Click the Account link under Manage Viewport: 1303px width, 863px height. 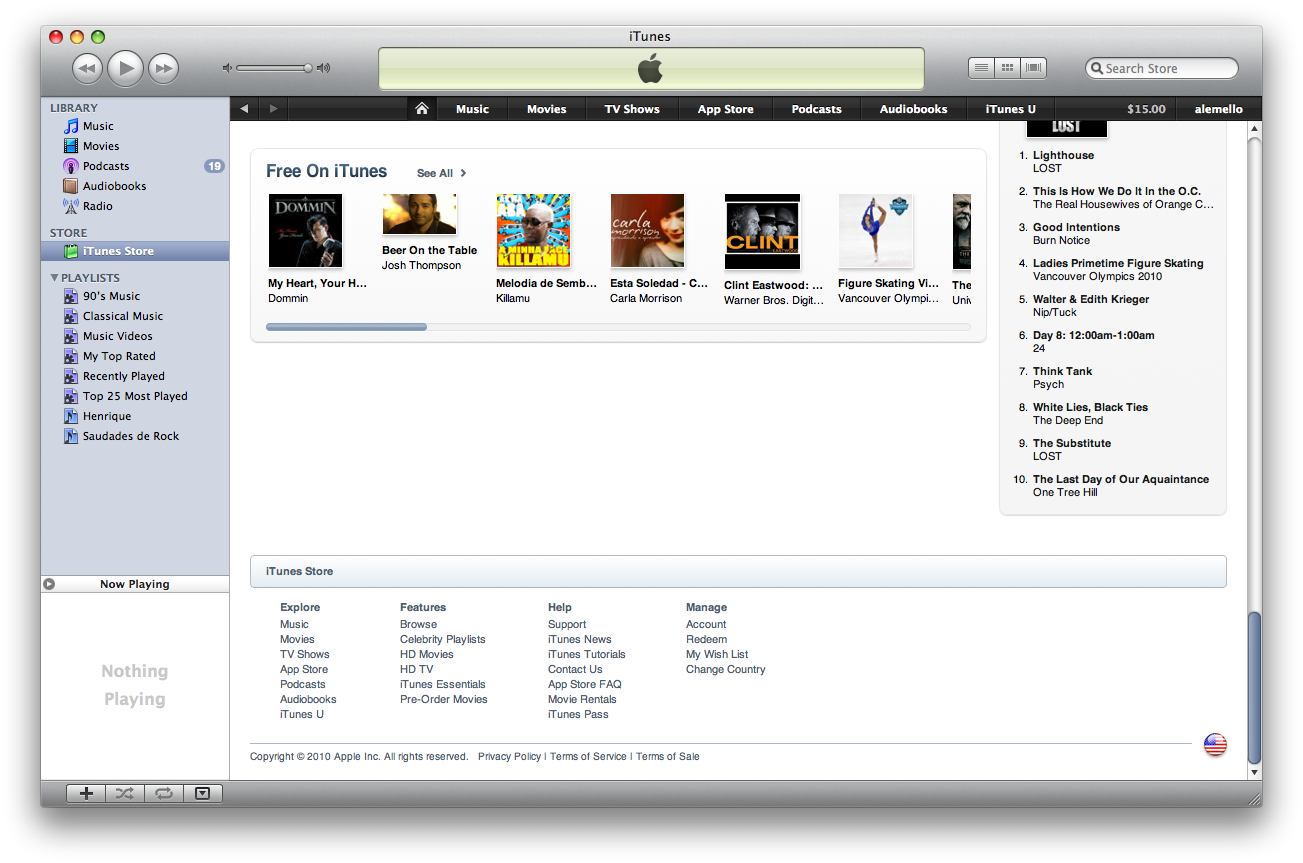(706, 624)
